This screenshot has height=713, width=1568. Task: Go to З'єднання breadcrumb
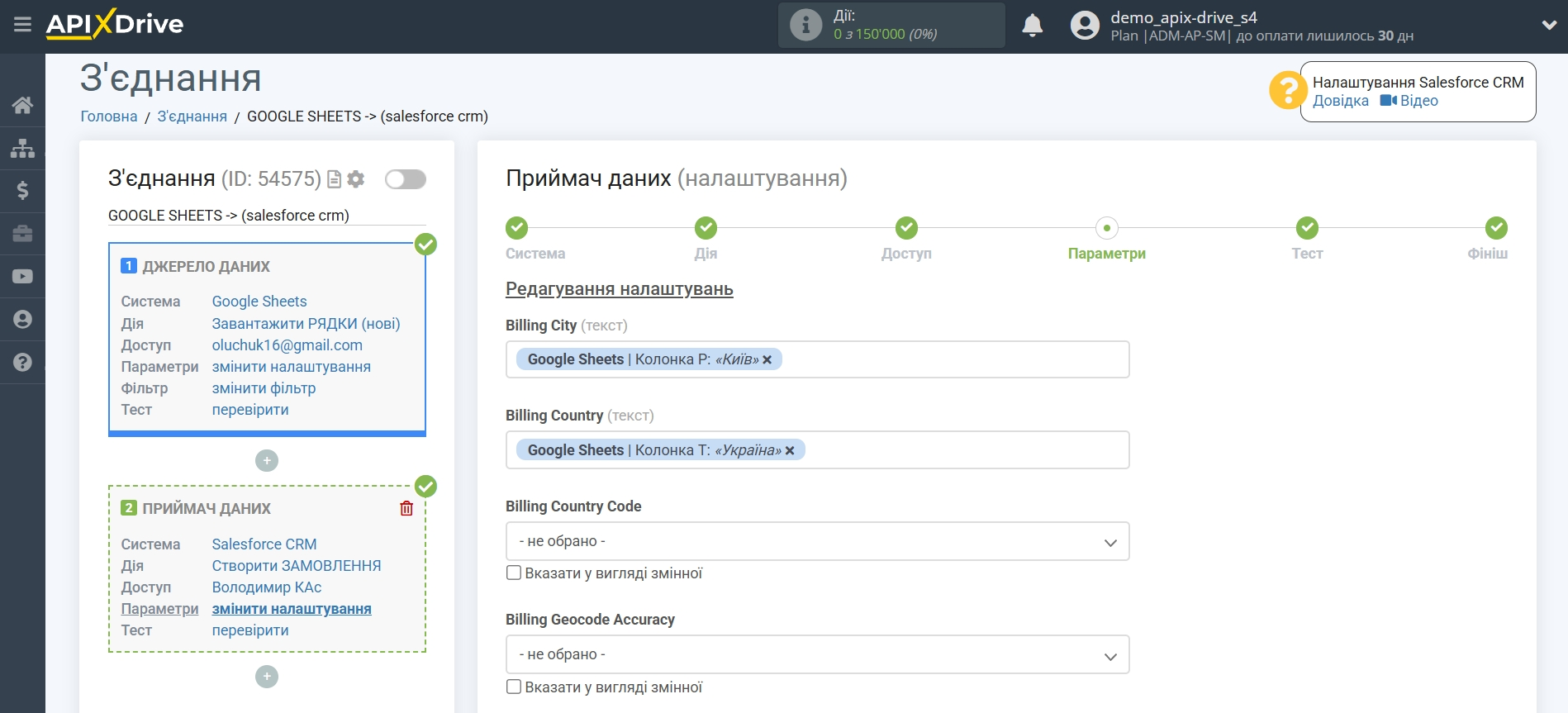coord(192,116)
